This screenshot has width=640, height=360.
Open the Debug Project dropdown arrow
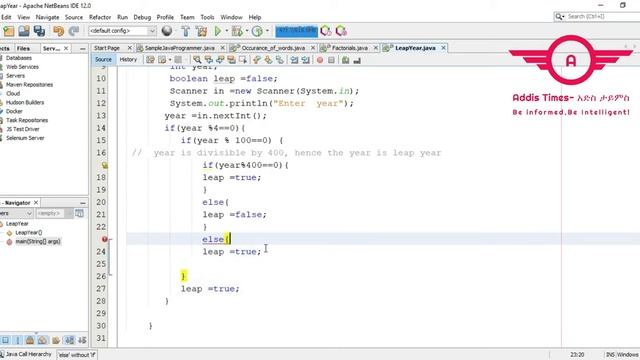[x=247, y=31]
